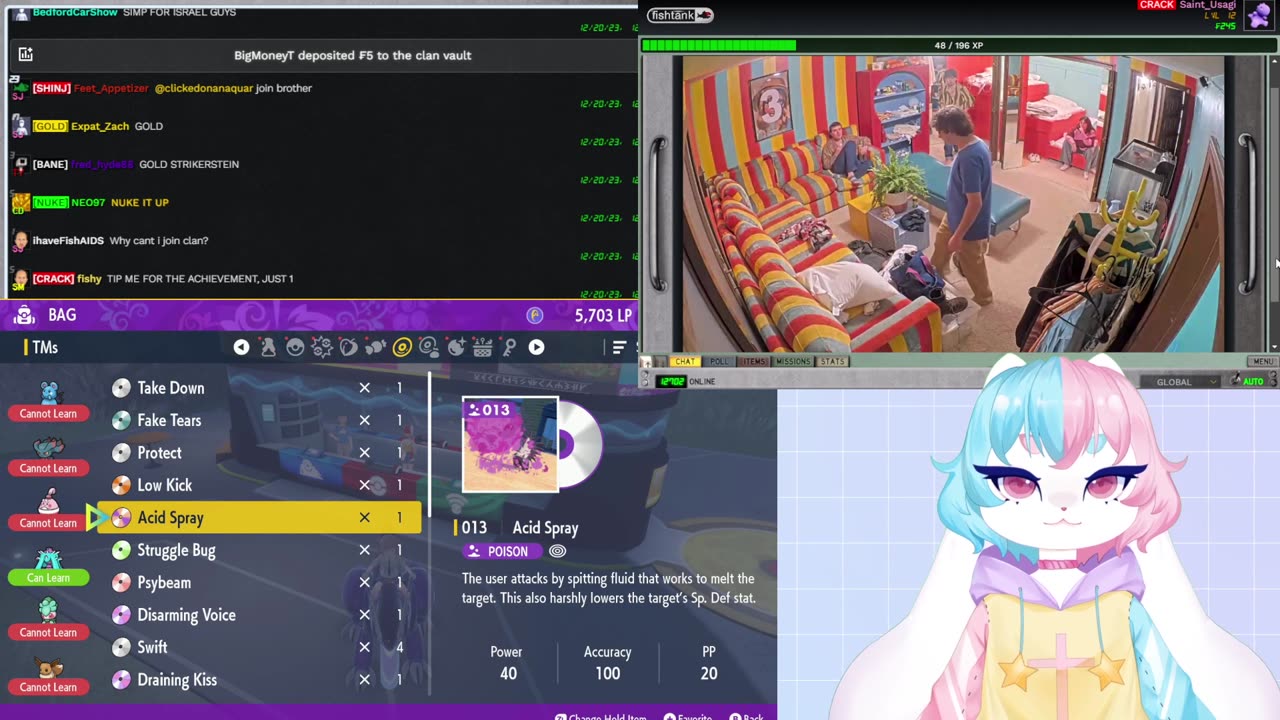Click ihaveFishAIDS username in chat
This screenshot has width=1280, height=720.
(x=68, y=240)
